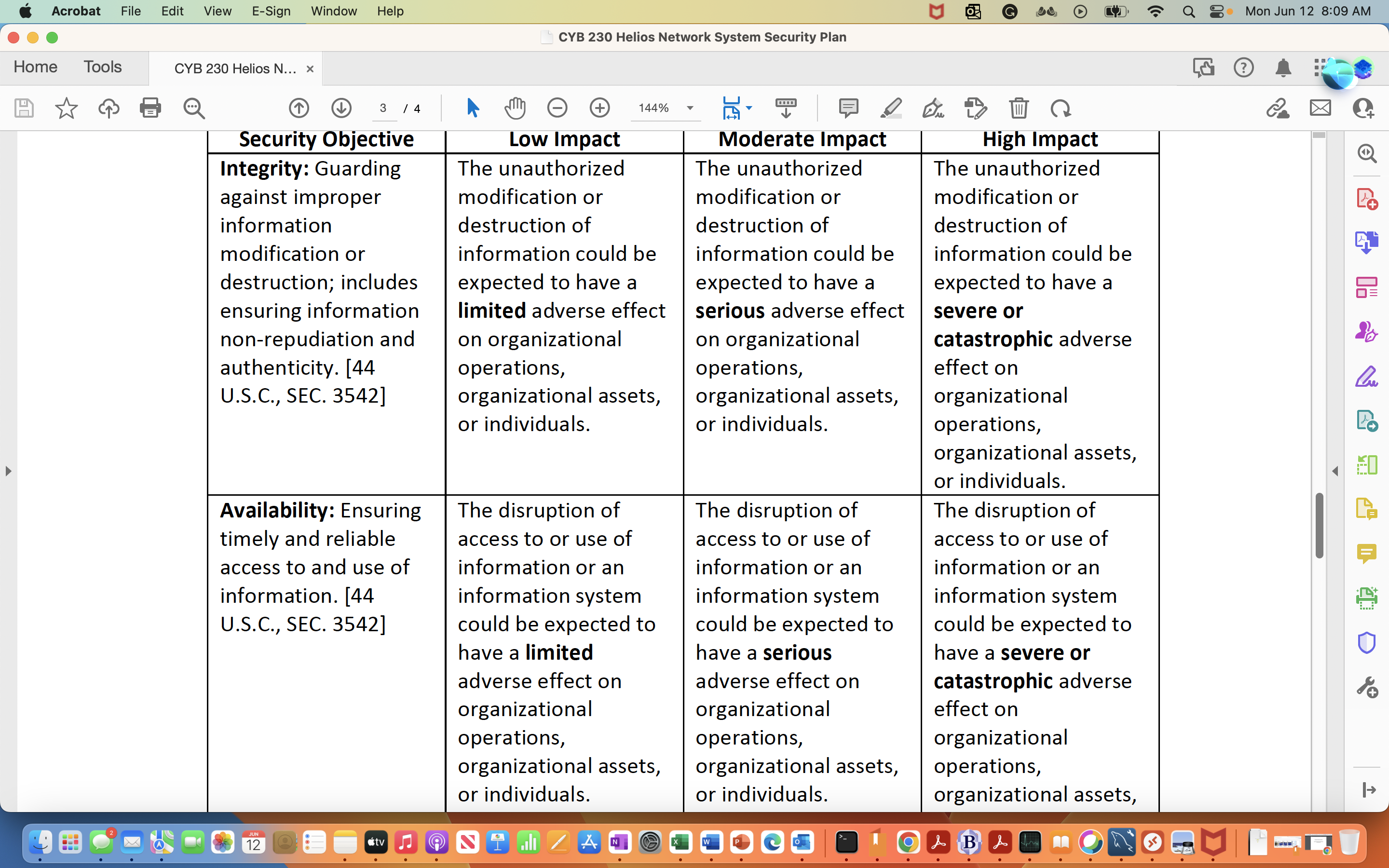Launch Google Chrome from the Dock

[908, 843]
